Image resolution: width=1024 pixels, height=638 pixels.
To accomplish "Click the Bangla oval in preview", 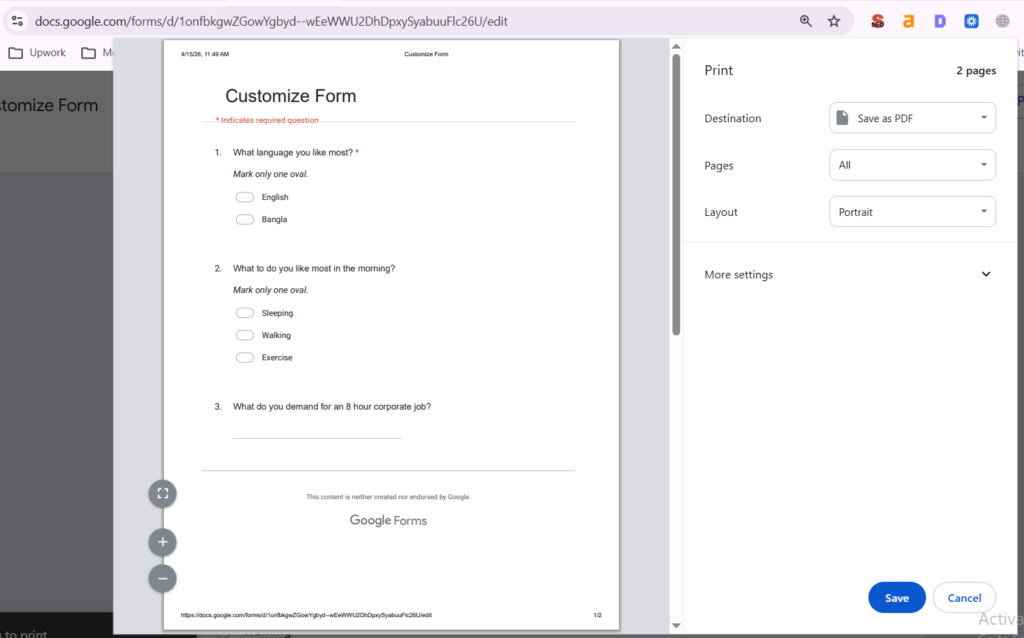I will coord(245,219).
